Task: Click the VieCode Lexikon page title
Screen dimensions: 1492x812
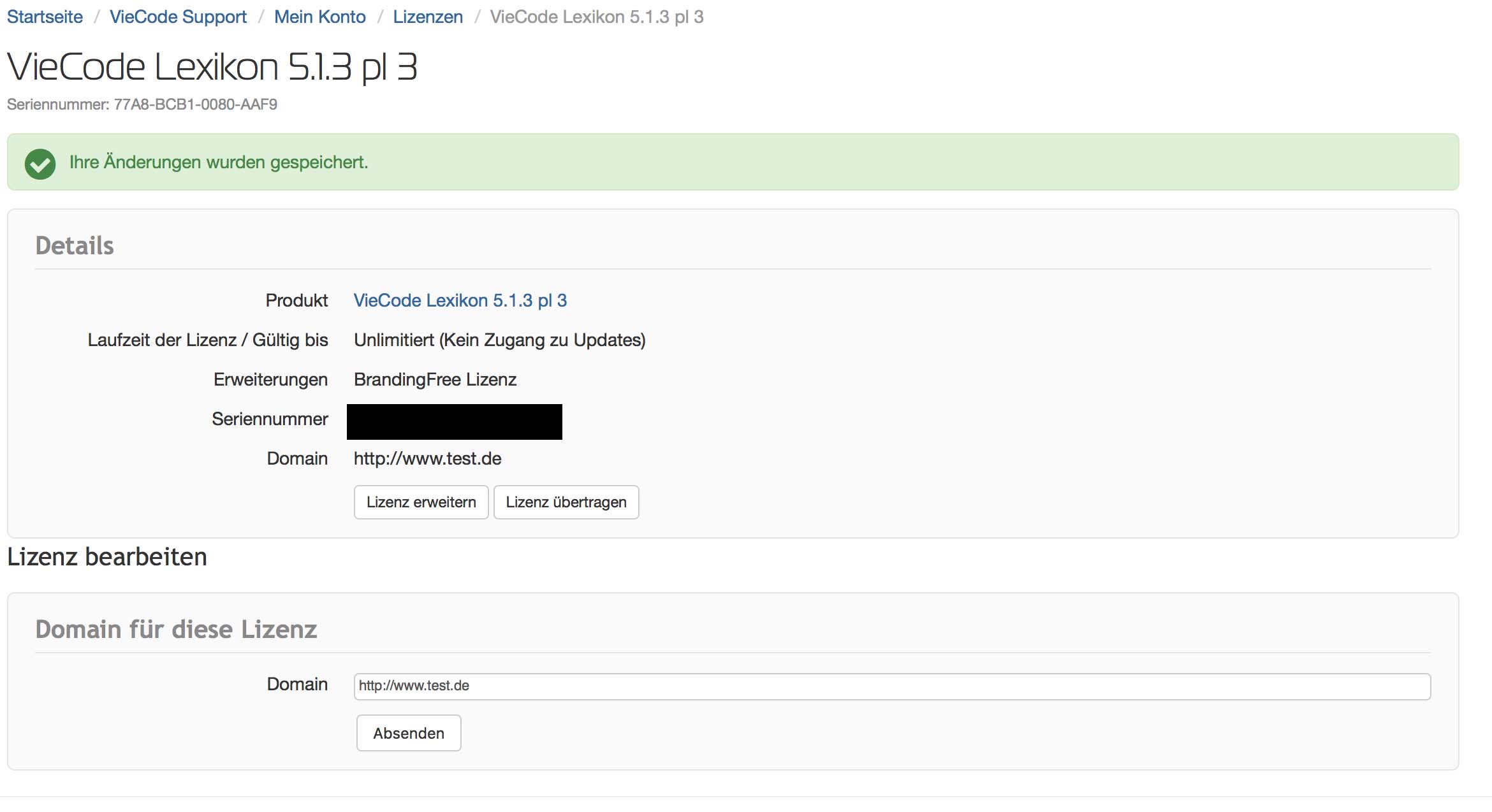Action: pos(212,67)
